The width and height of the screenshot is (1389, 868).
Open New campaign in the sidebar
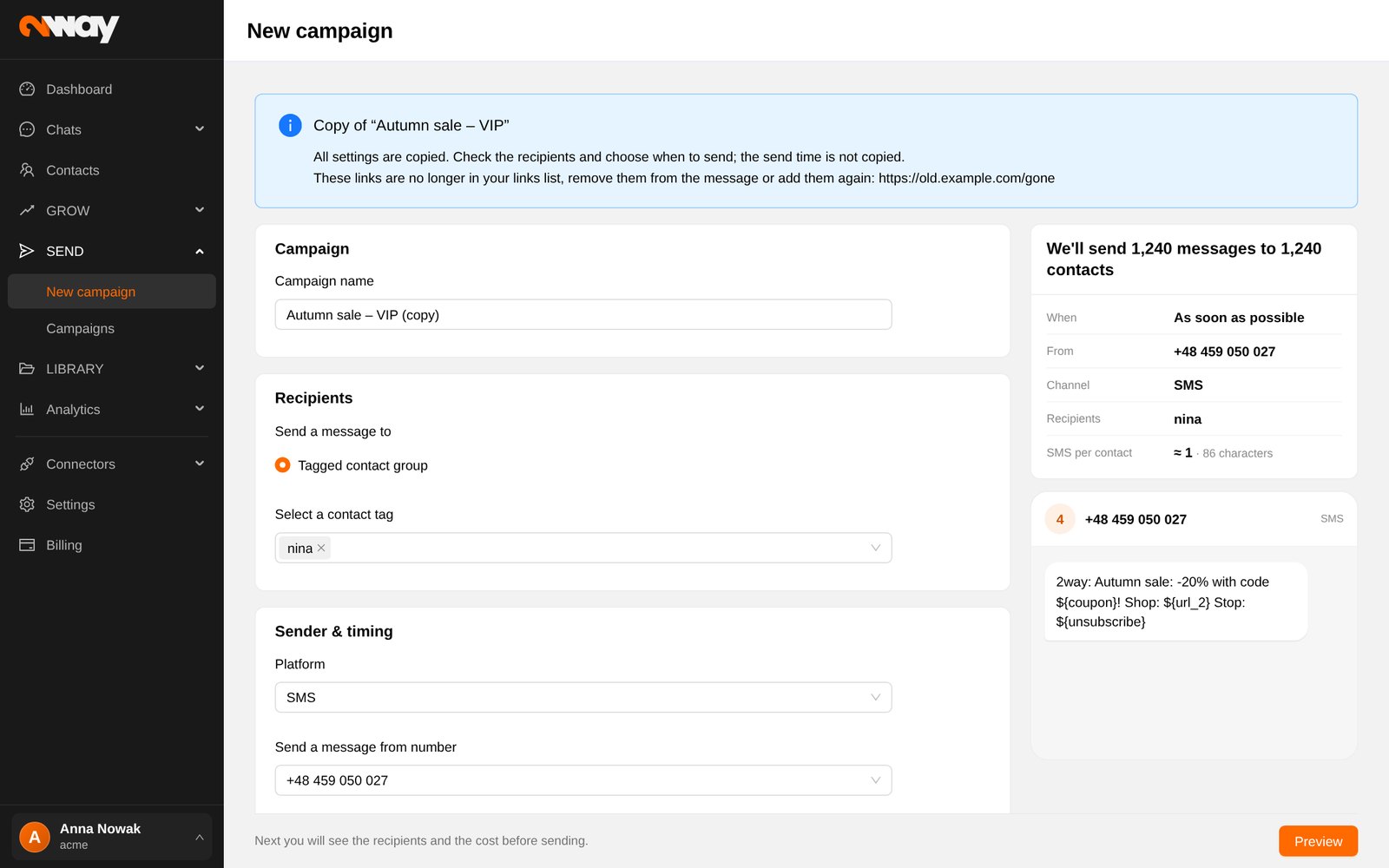pos(112,292)
